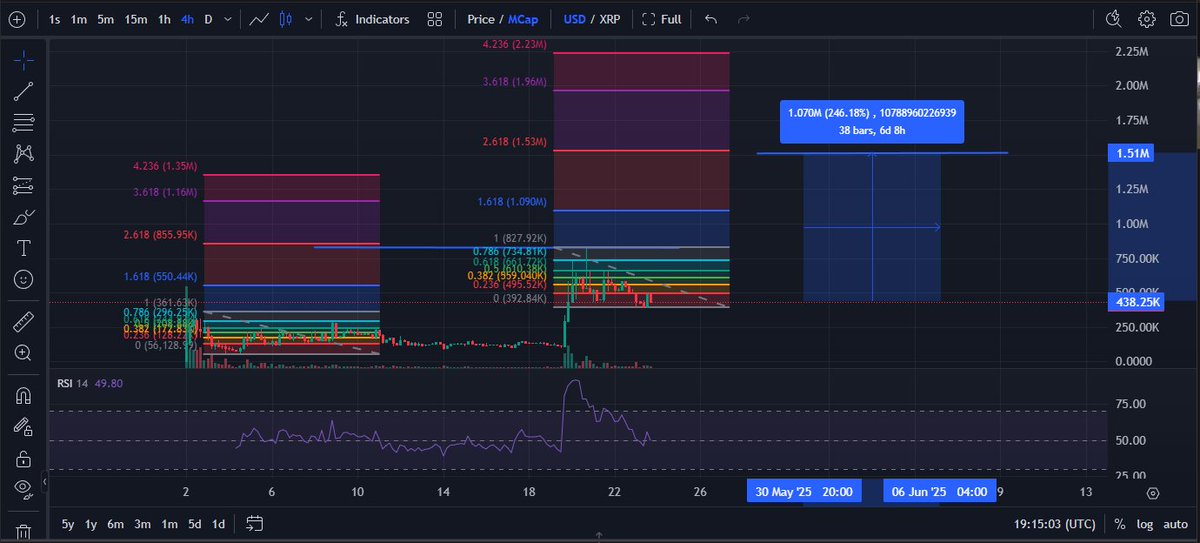Select the 2.618 (1.53M) Fibonacci level

(x=515, y=142)
